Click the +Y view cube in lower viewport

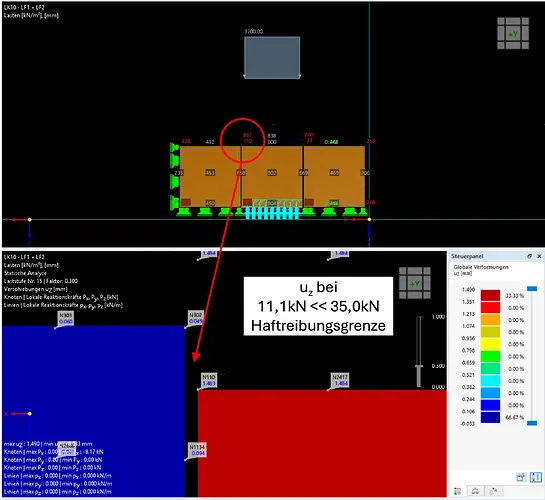(x=415, y=283)
